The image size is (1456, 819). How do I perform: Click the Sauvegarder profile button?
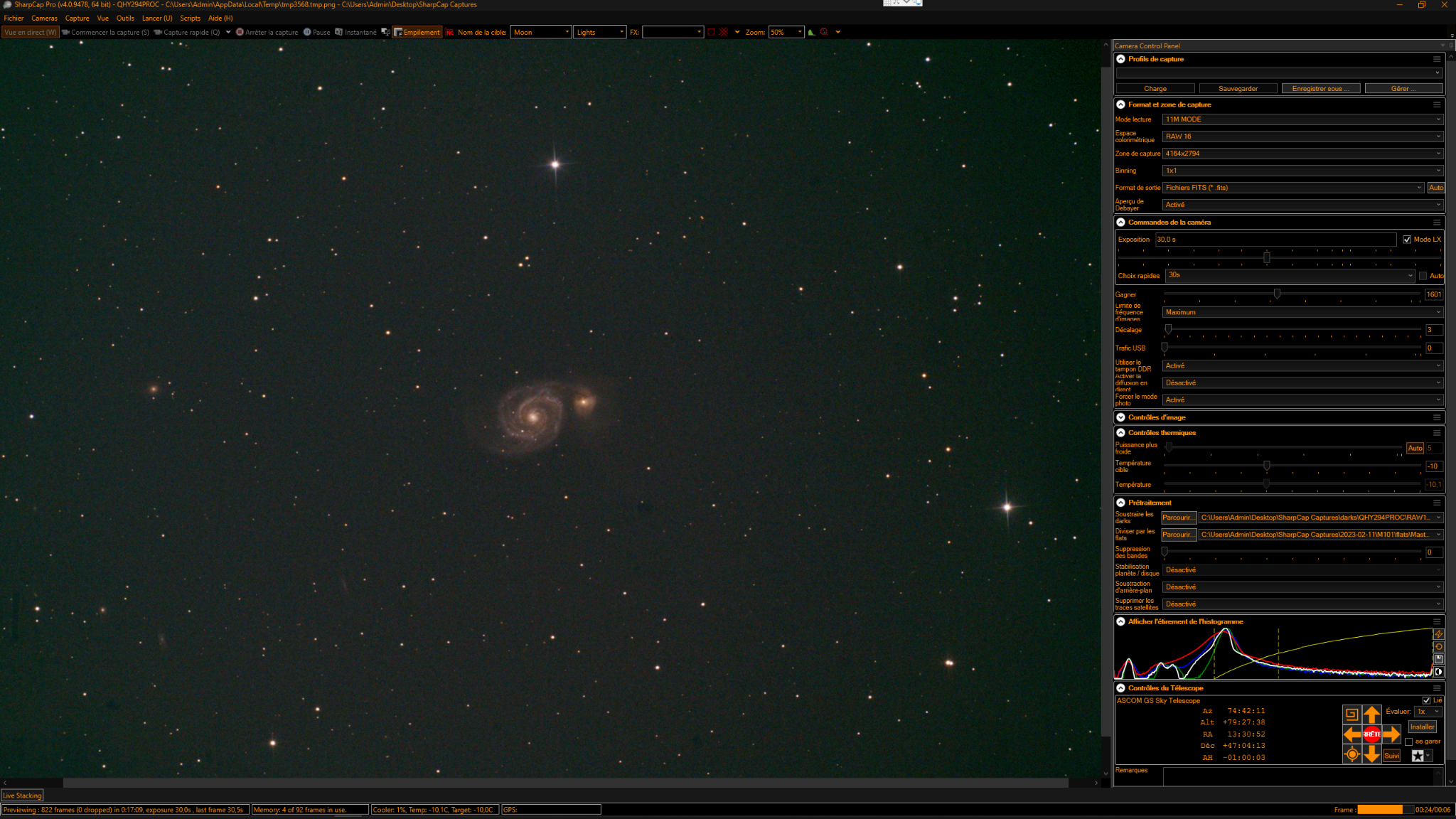(x=1238, y=89)
